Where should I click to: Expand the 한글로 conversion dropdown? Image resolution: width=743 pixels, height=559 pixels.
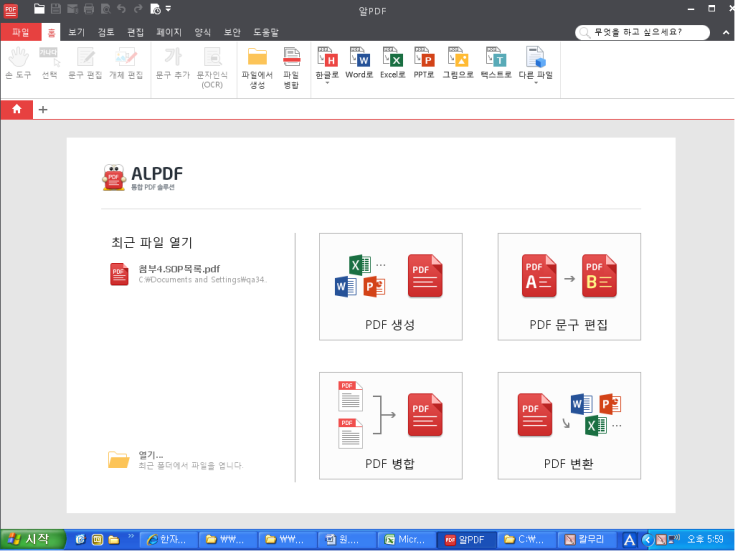point(326,84)
